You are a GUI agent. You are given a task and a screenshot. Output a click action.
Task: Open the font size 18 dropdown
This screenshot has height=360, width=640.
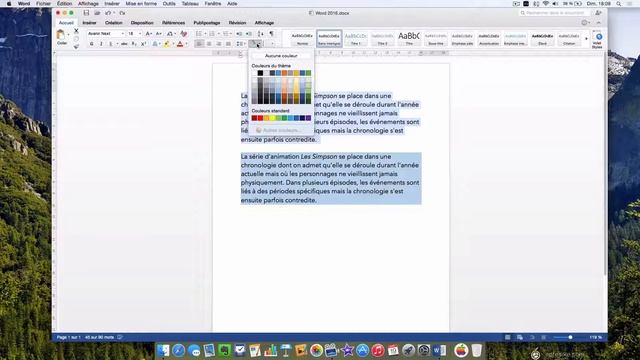(140, 33)
